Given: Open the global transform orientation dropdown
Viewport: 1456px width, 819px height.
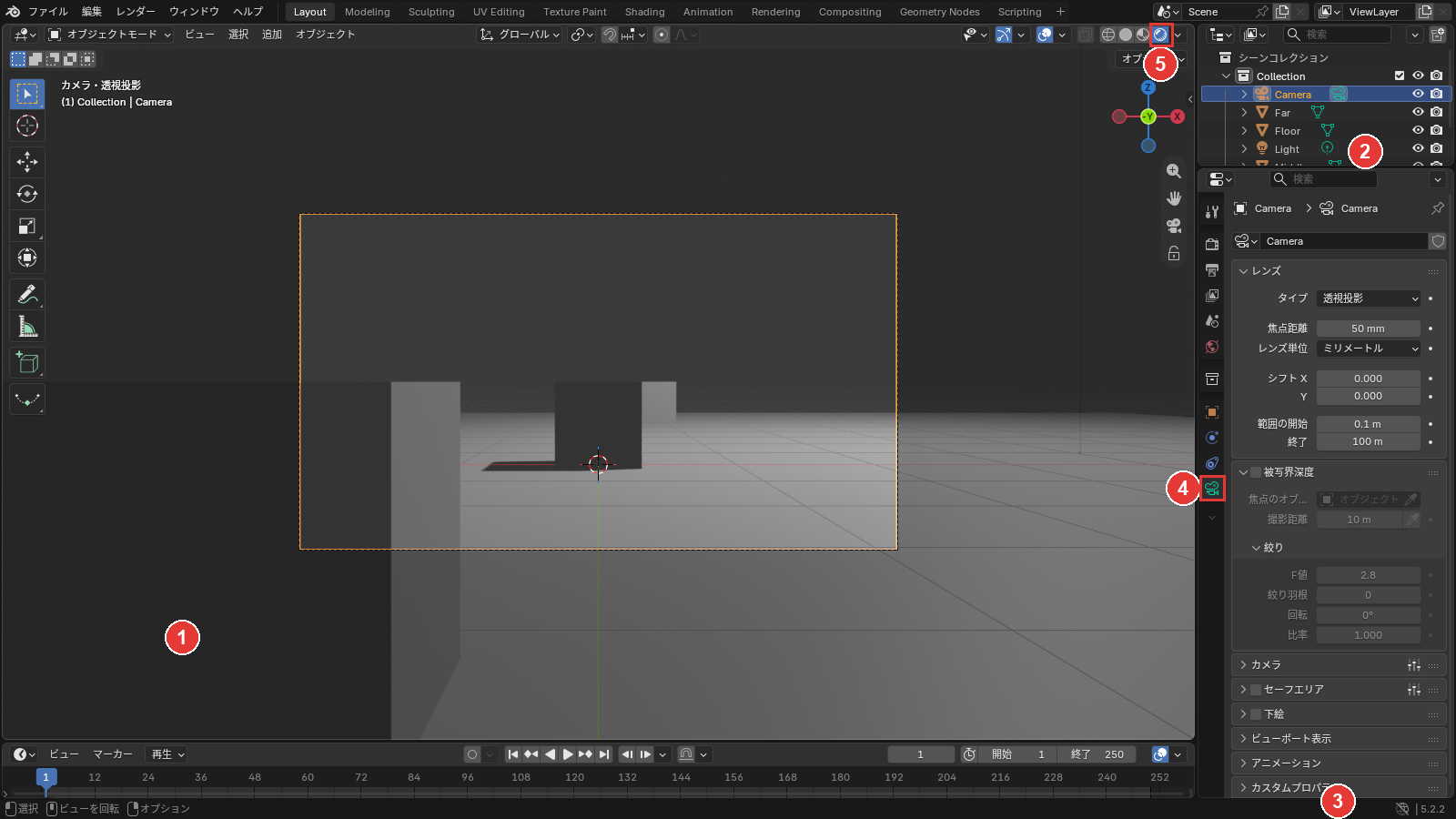Looking at the screenshot, I should coord(520,35).
